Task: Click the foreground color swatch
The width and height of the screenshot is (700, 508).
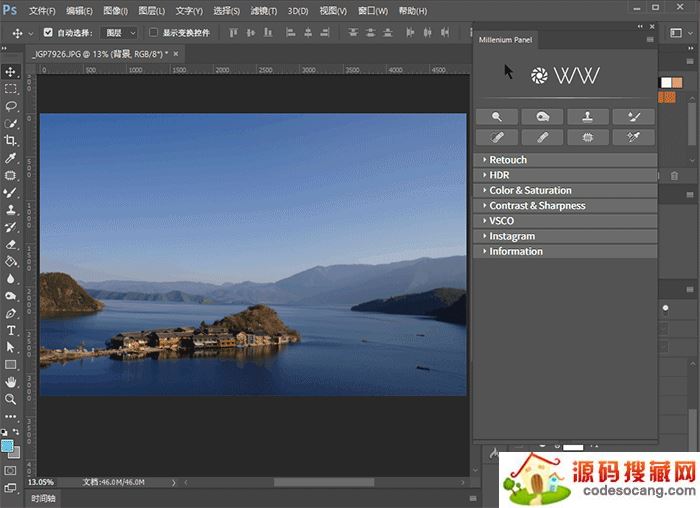Action: pos(8,445)
